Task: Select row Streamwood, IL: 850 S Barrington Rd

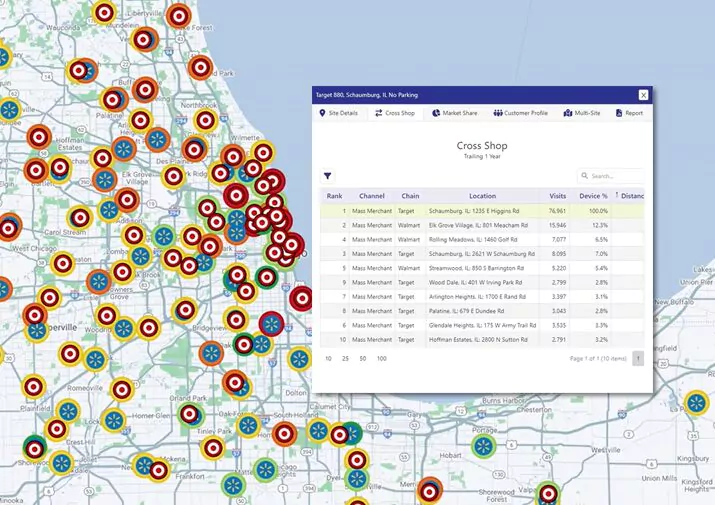Action: point(482,268)
